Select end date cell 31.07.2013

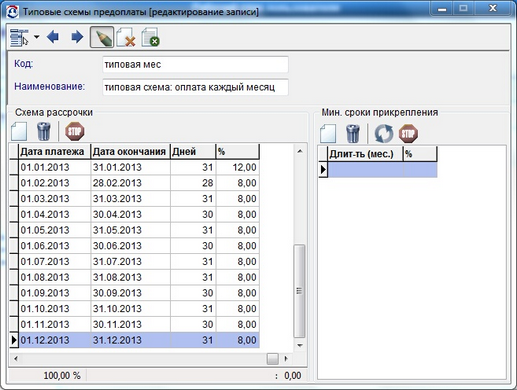(x=130, y=261)
